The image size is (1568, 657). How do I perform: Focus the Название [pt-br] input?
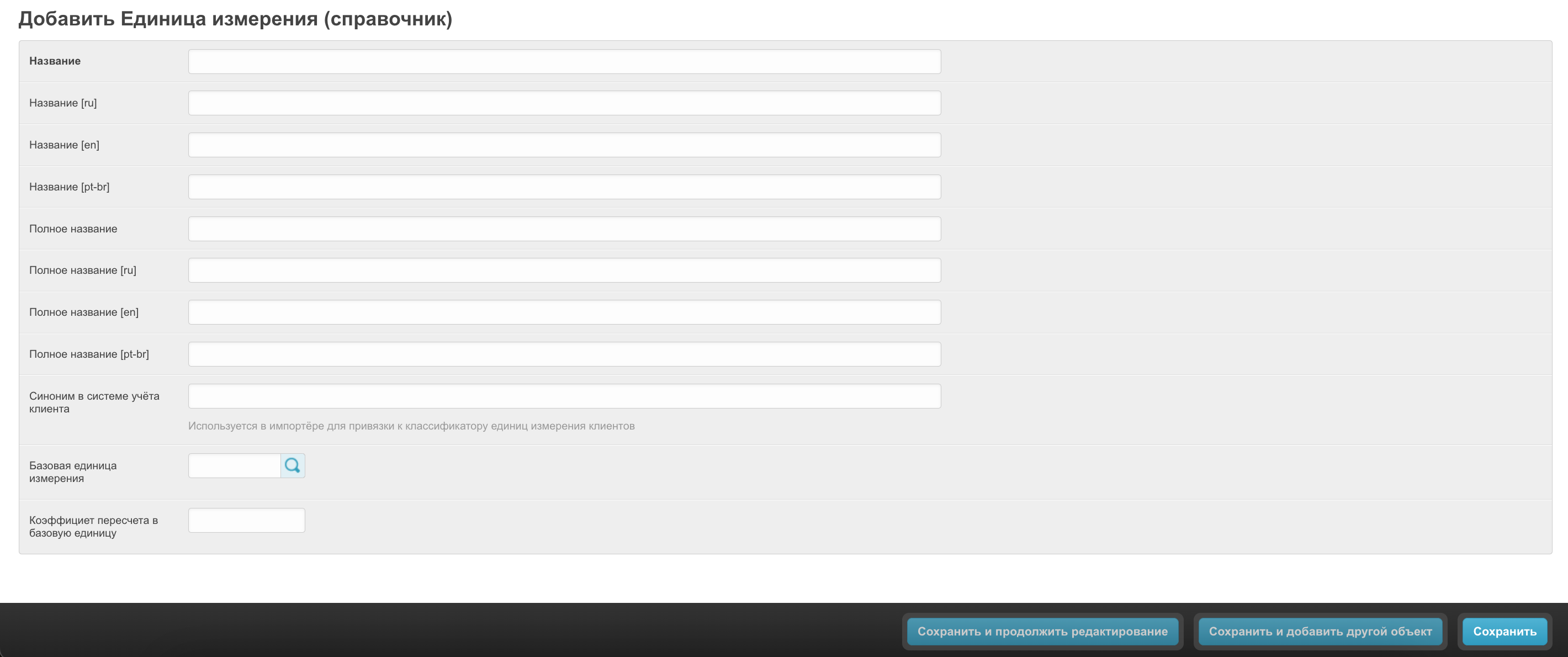point(564,187)
